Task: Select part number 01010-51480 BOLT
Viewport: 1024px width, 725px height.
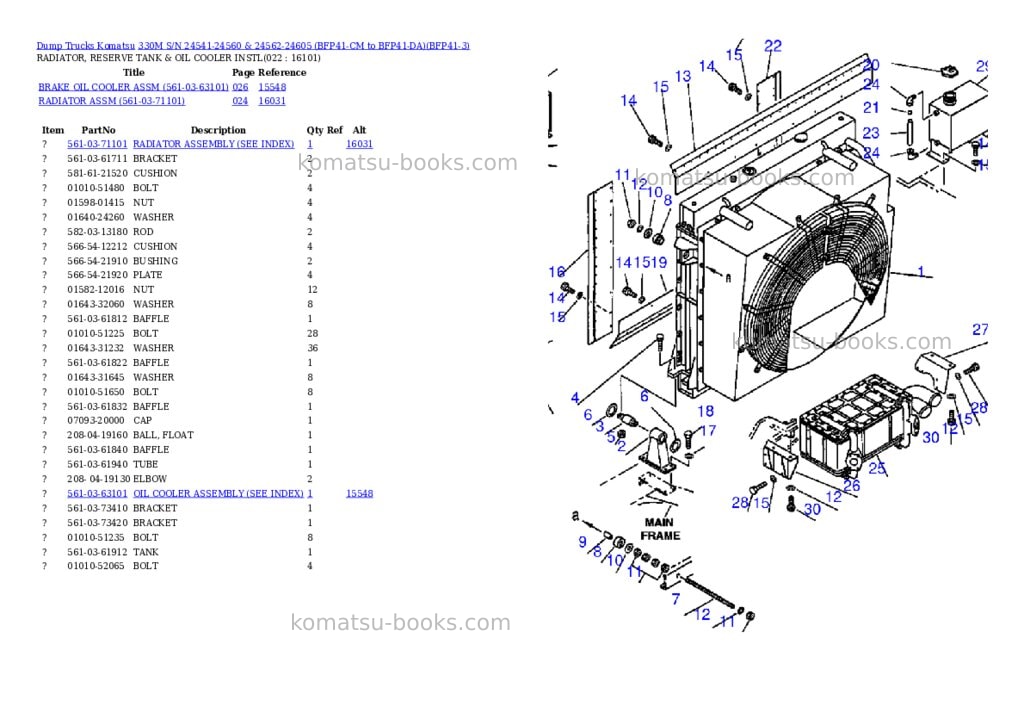Action: click(x=96, y=187)
